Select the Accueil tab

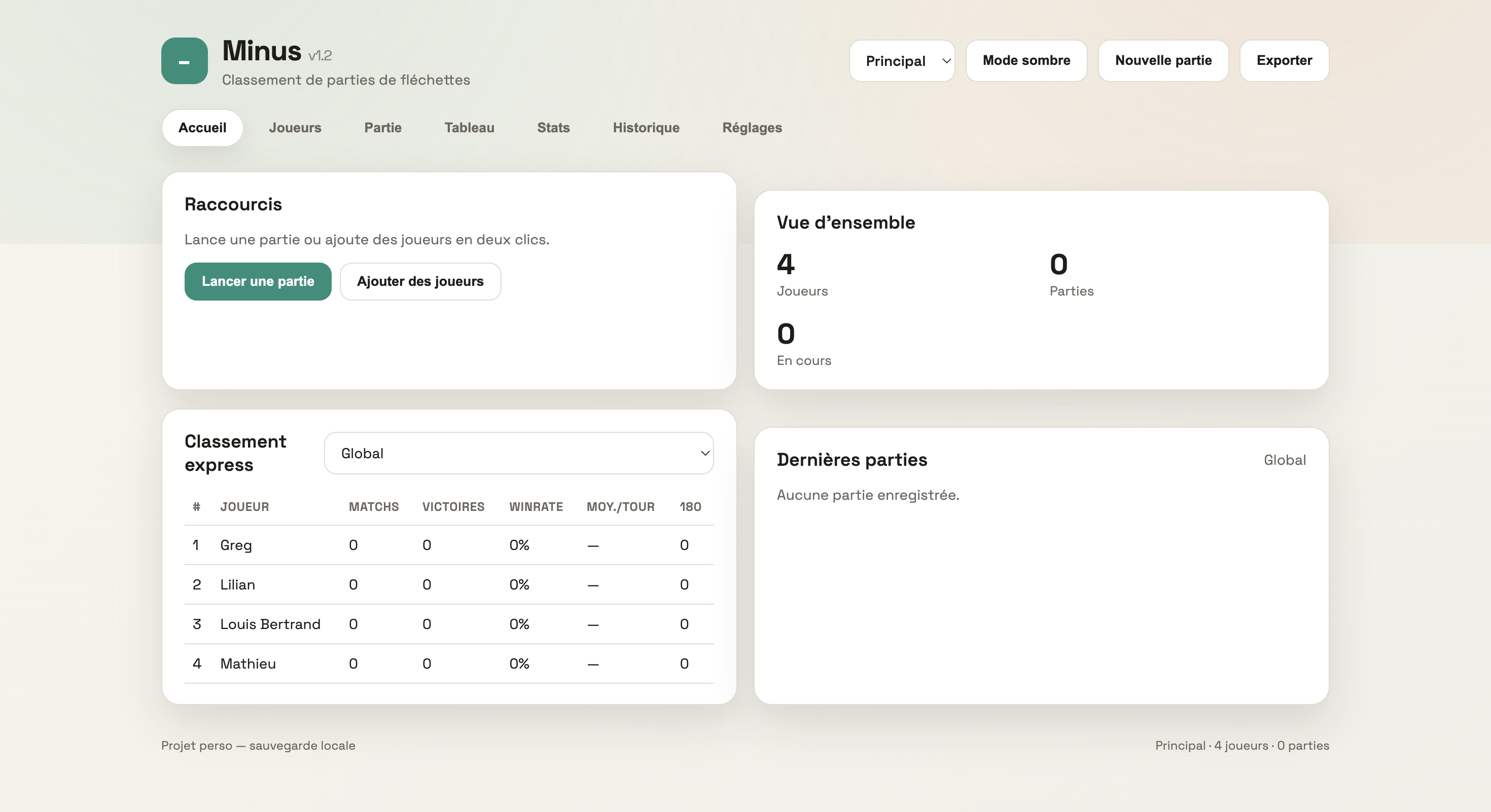tap(202, 128)
